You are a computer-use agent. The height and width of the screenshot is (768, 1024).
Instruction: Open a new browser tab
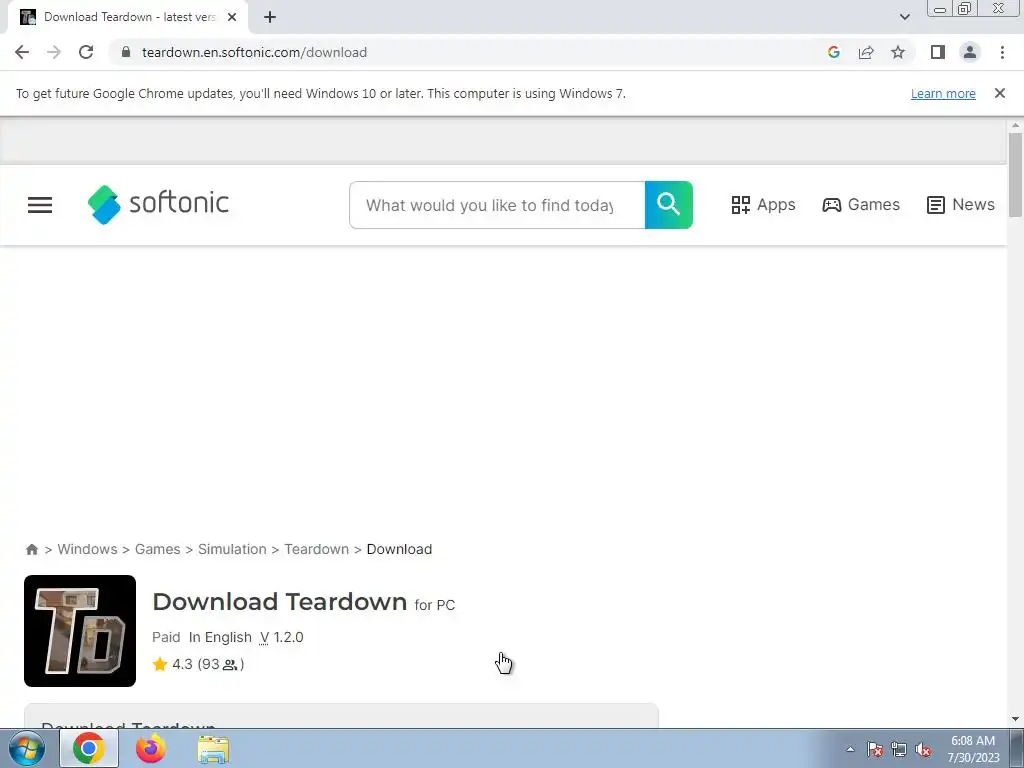pos(270,18)
